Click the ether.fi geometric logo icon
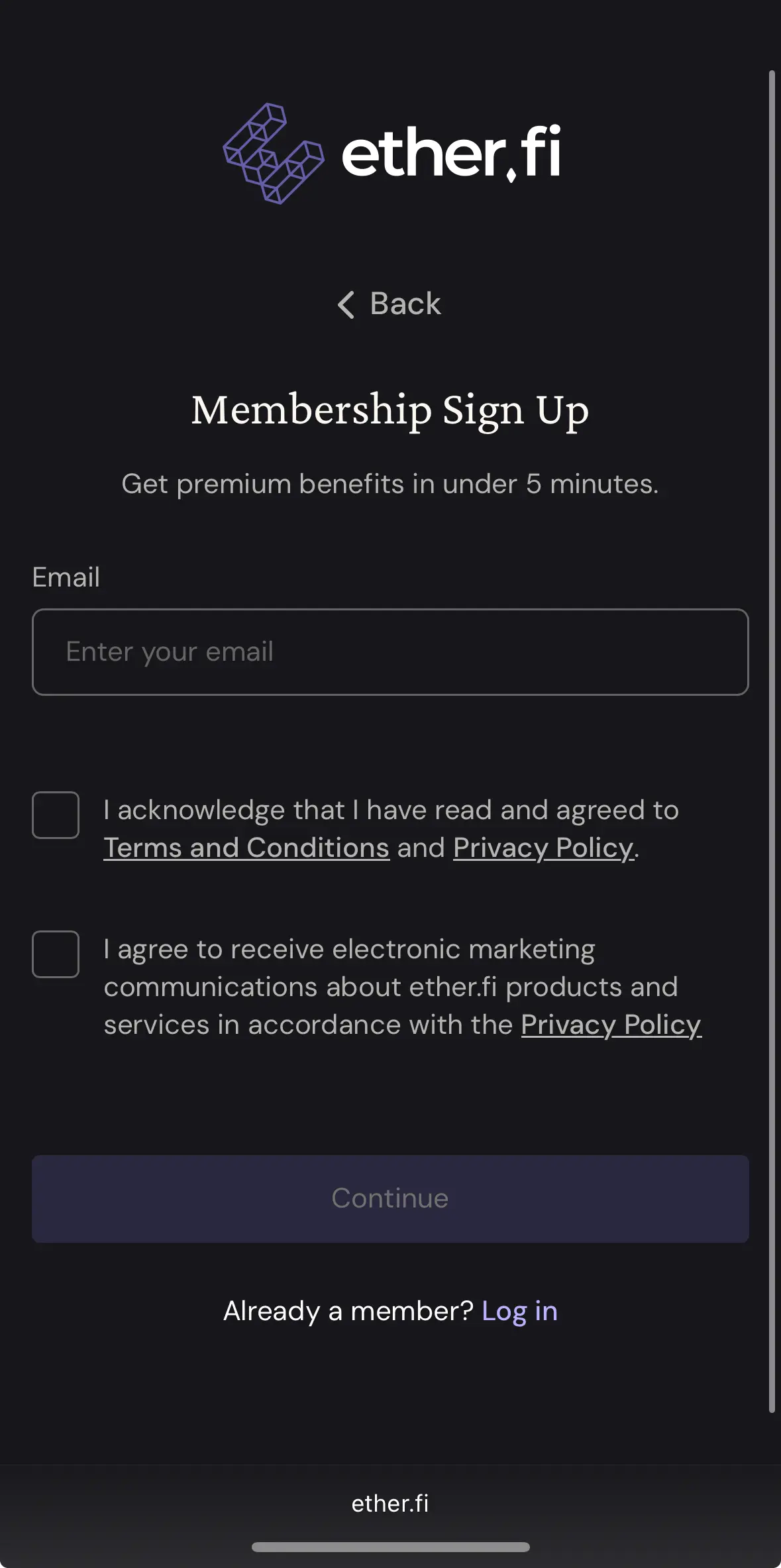The width and height of the screenshot is (781, 1568). click(x=274, y=153)
